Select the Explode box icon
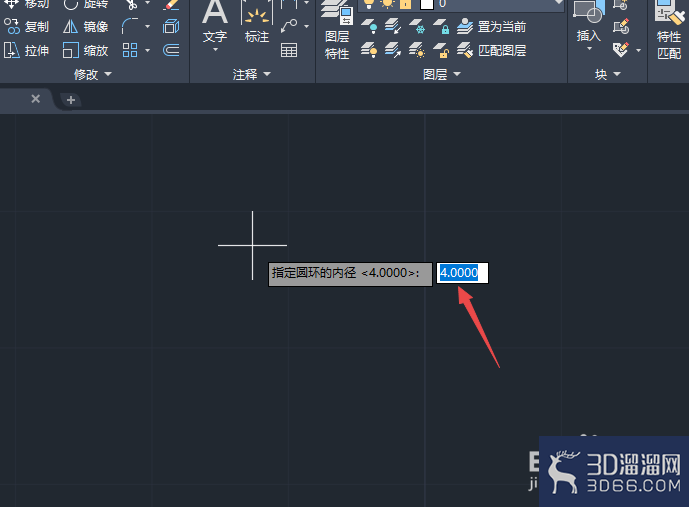689x507 pixels. coord(171,26)
